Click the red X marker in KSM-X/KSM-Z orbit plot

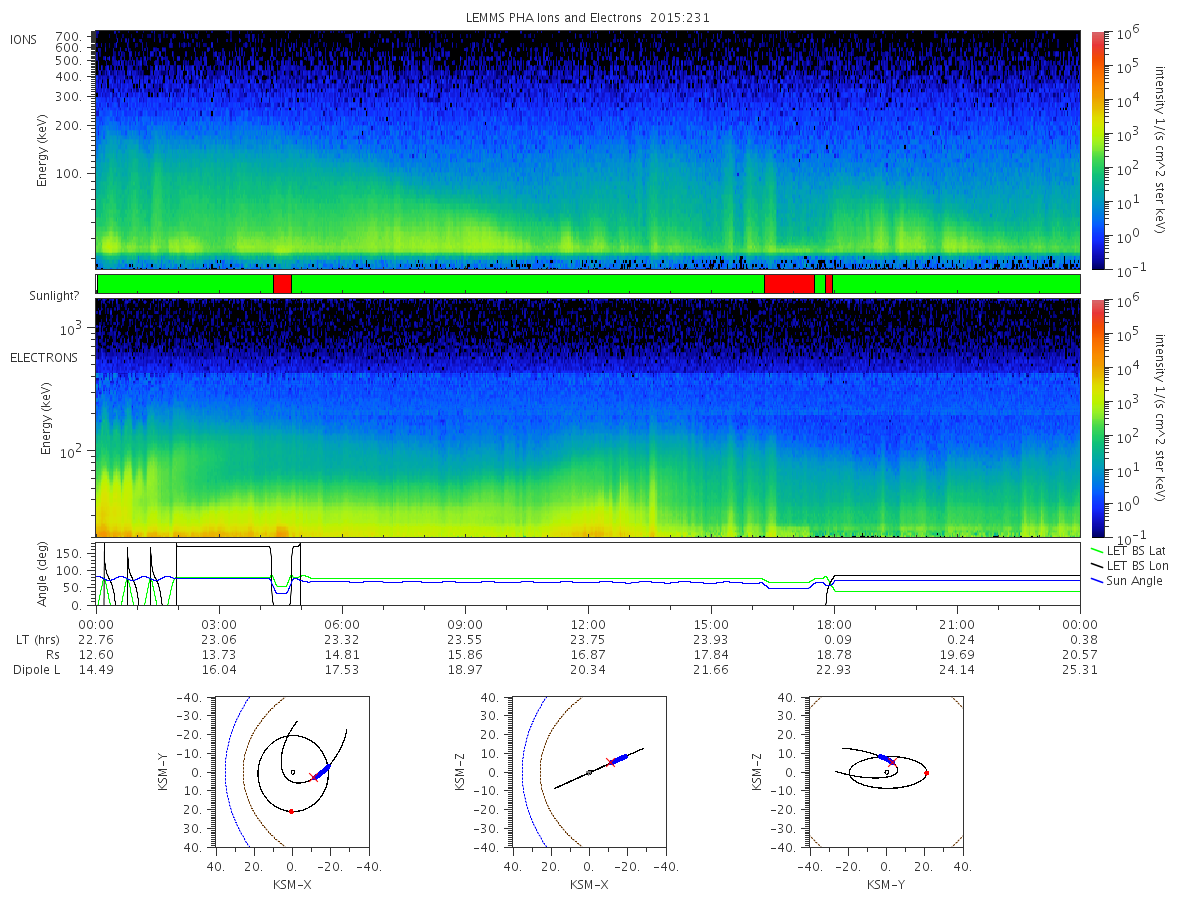pyautogui.click(x=610, y=762)
